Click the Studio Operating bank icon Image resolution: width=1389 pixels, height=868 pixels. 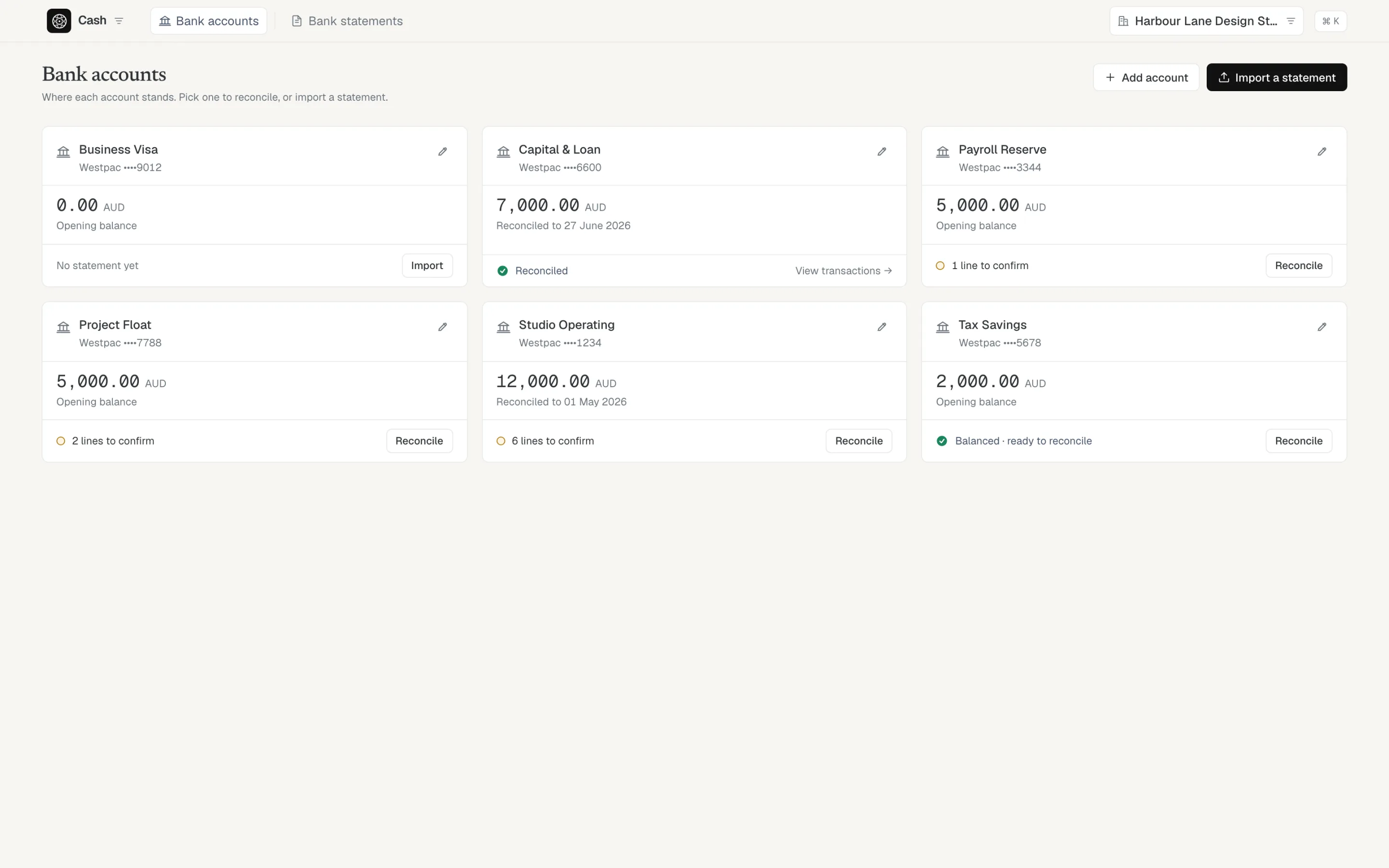(x=504, y=326)
